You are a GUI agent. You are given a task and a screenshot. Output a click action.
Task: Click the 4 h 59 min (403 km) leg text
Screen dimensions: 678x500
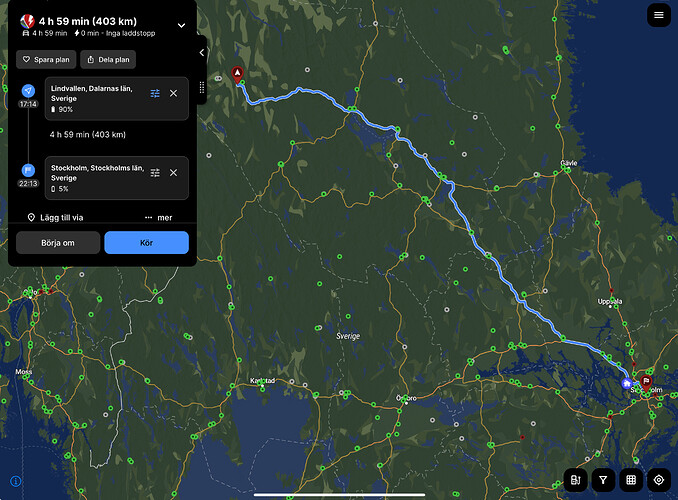pyautogui.click(x=88, y=135)
